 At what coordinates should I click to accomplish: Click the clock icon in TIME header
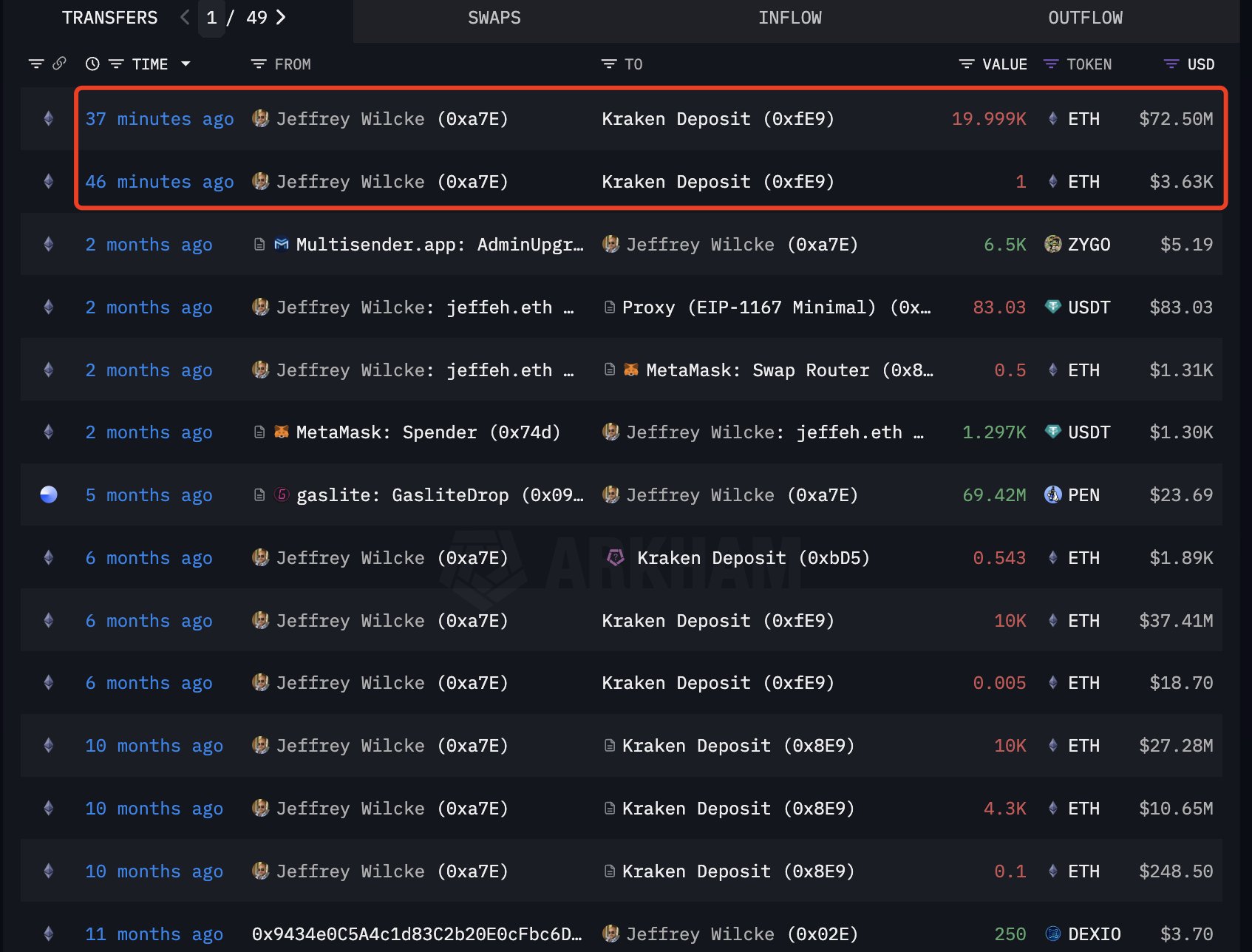(92, 64)
